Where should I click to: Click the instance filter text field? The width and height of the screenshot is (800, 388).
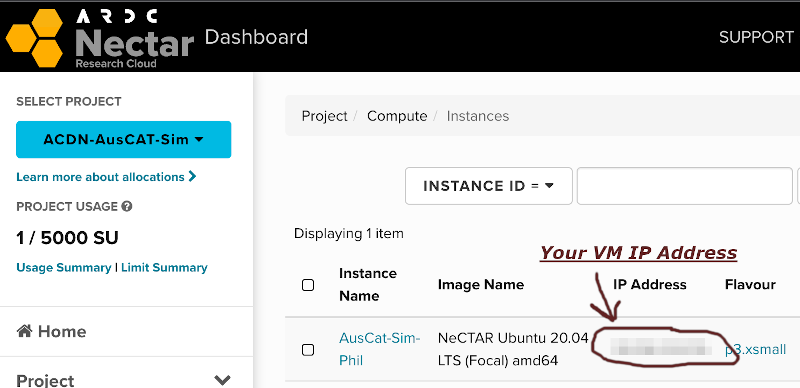point(685,186)
